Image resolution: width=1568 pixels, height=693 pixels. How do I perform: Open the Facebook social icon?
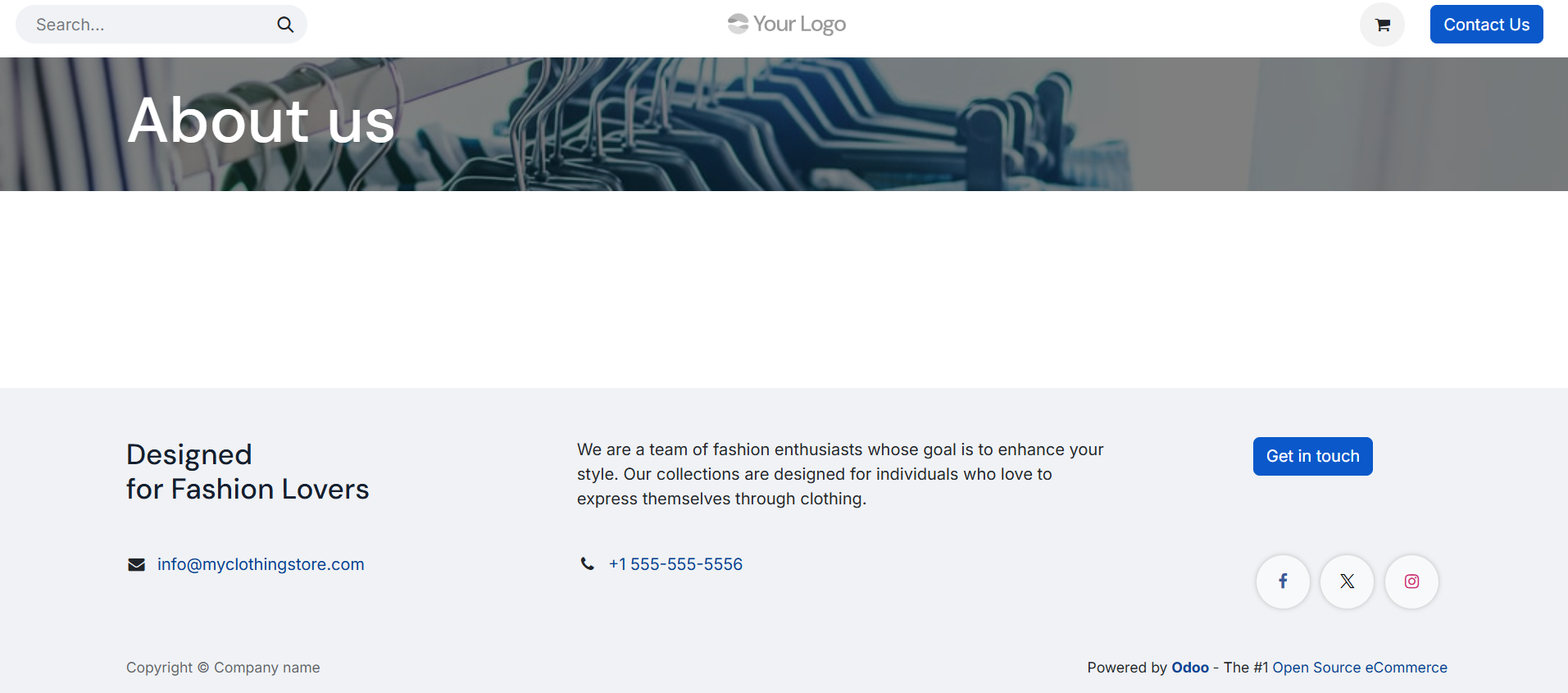[1283, 581]
